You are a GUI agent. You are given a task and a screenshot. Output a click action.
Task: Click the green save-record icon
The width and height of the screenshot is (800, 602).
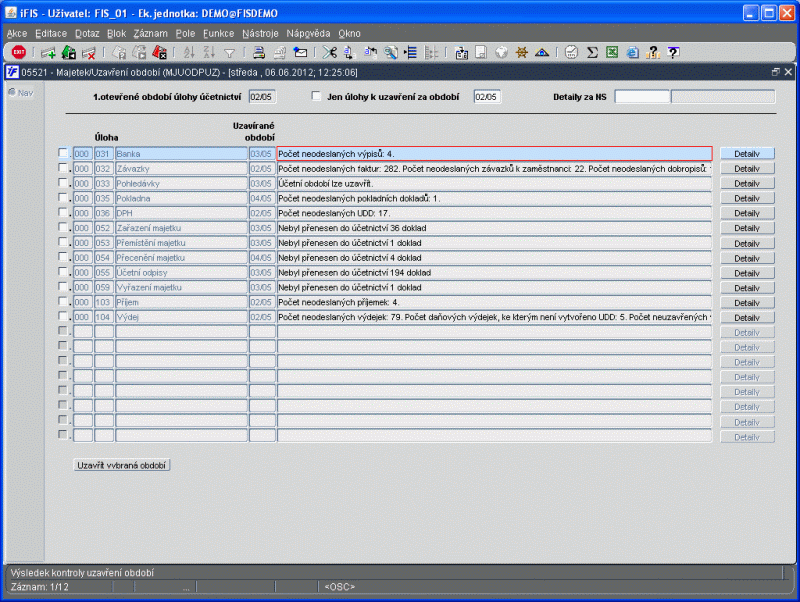pos(68,53)
